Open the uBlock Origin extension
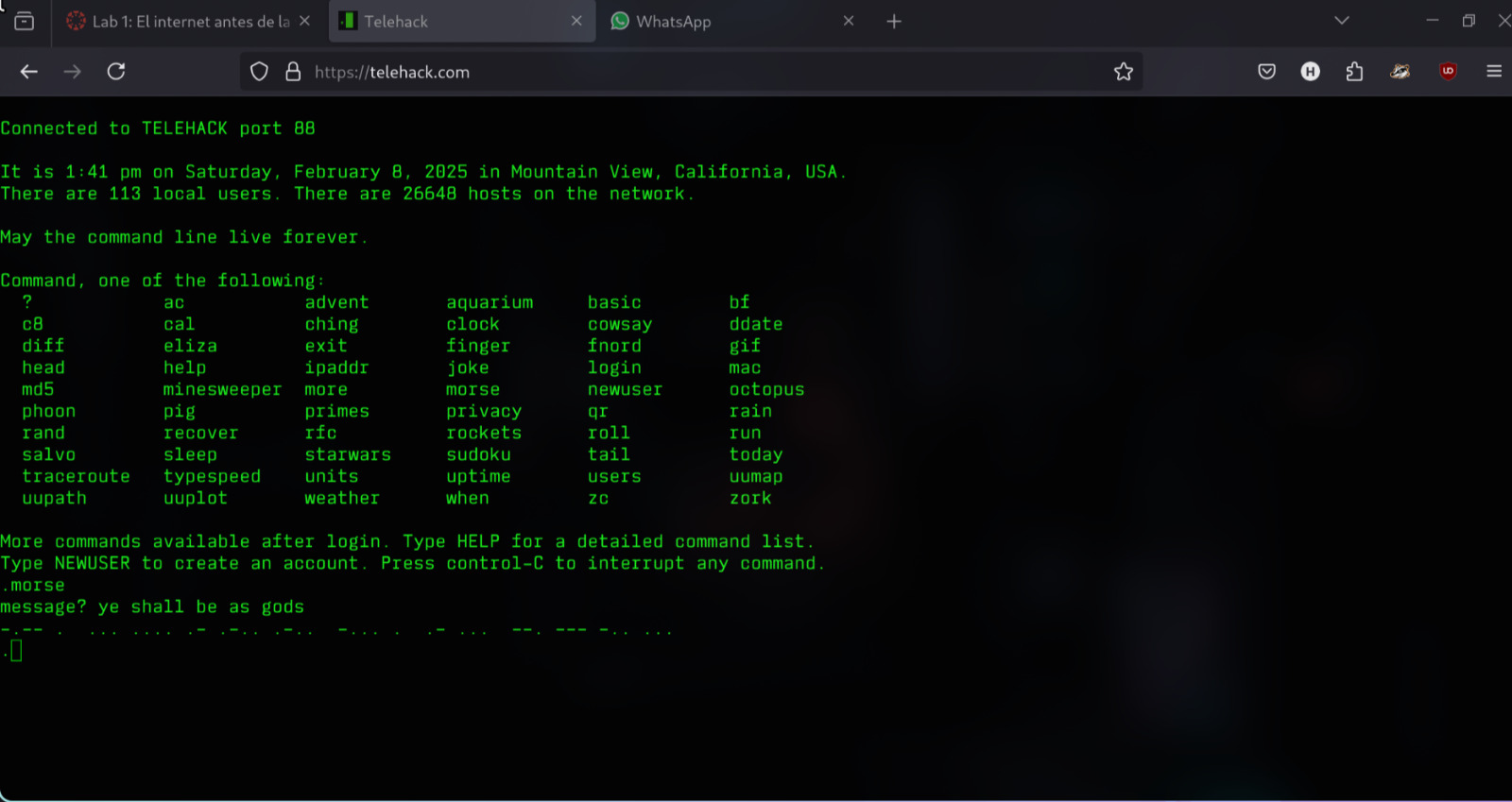Viewport: 1512px width, 802px height. (x=1448, y=72)
